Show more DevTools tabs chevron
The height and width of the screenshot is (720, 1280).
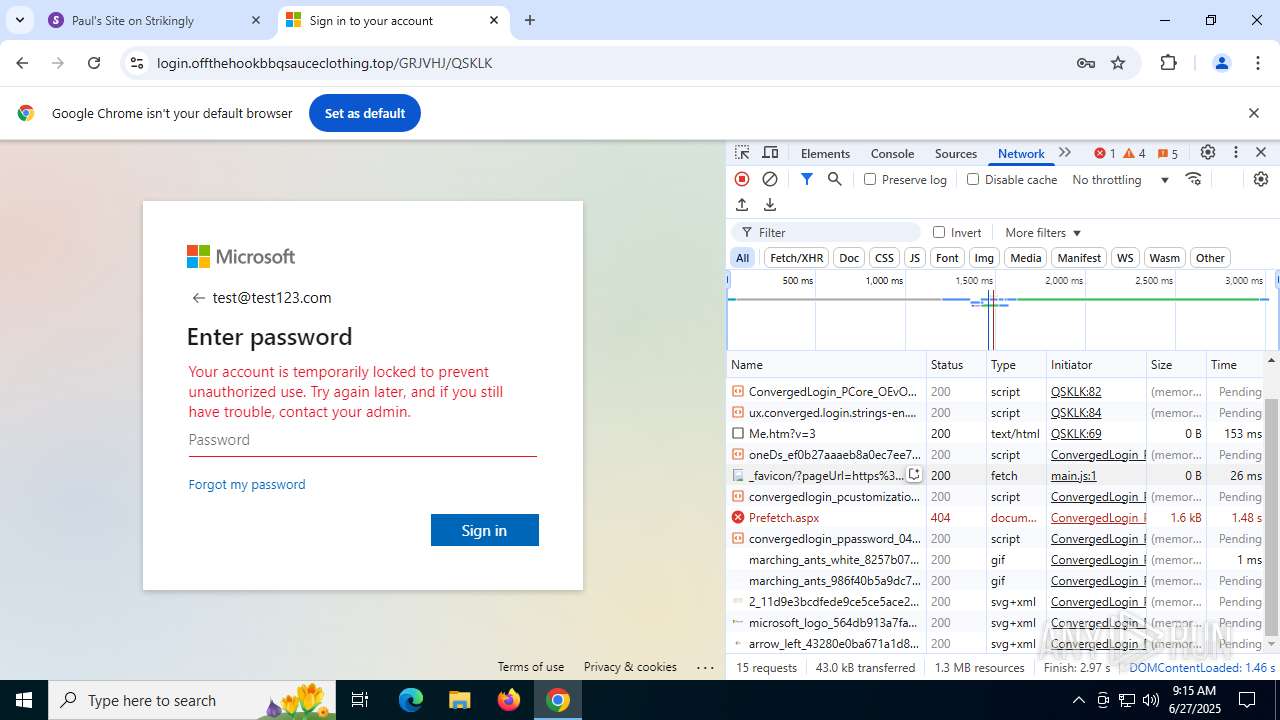coord(1065,153)
